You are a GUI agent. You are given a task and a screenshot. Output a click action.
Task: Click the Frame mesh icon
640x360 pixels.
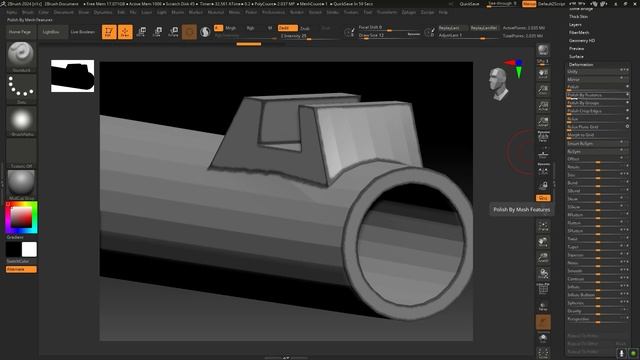tap(543, 226)
